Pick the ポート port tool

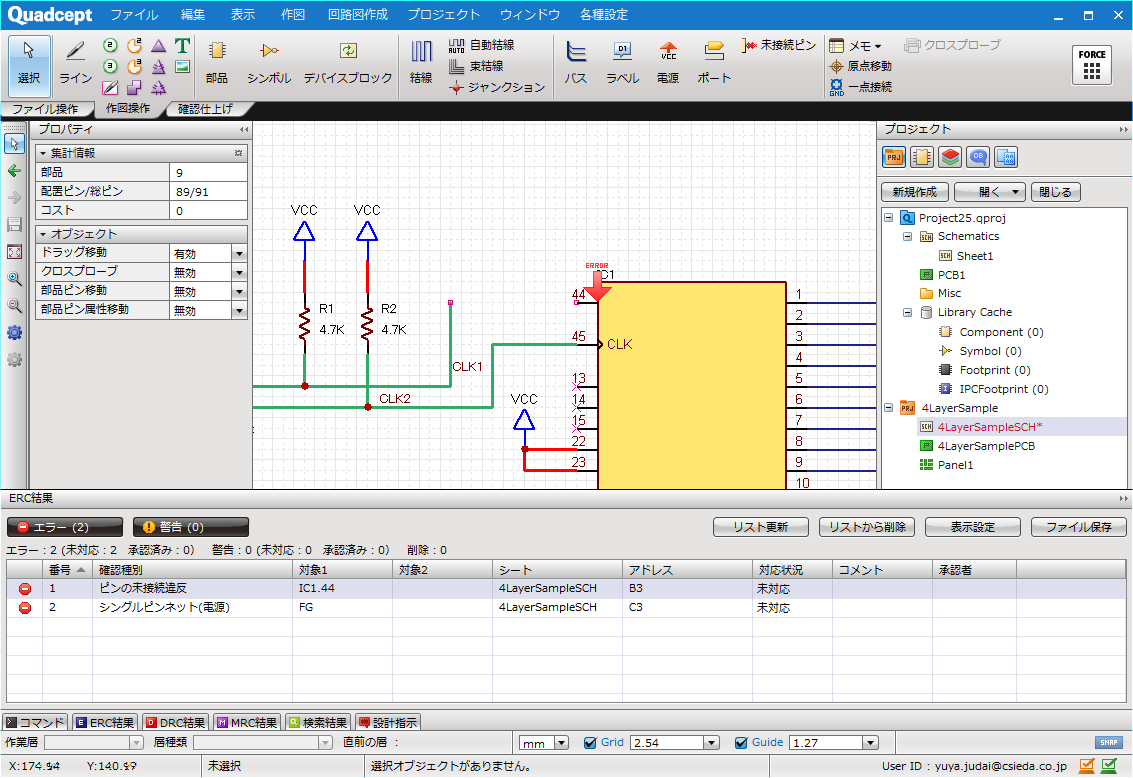714,61
